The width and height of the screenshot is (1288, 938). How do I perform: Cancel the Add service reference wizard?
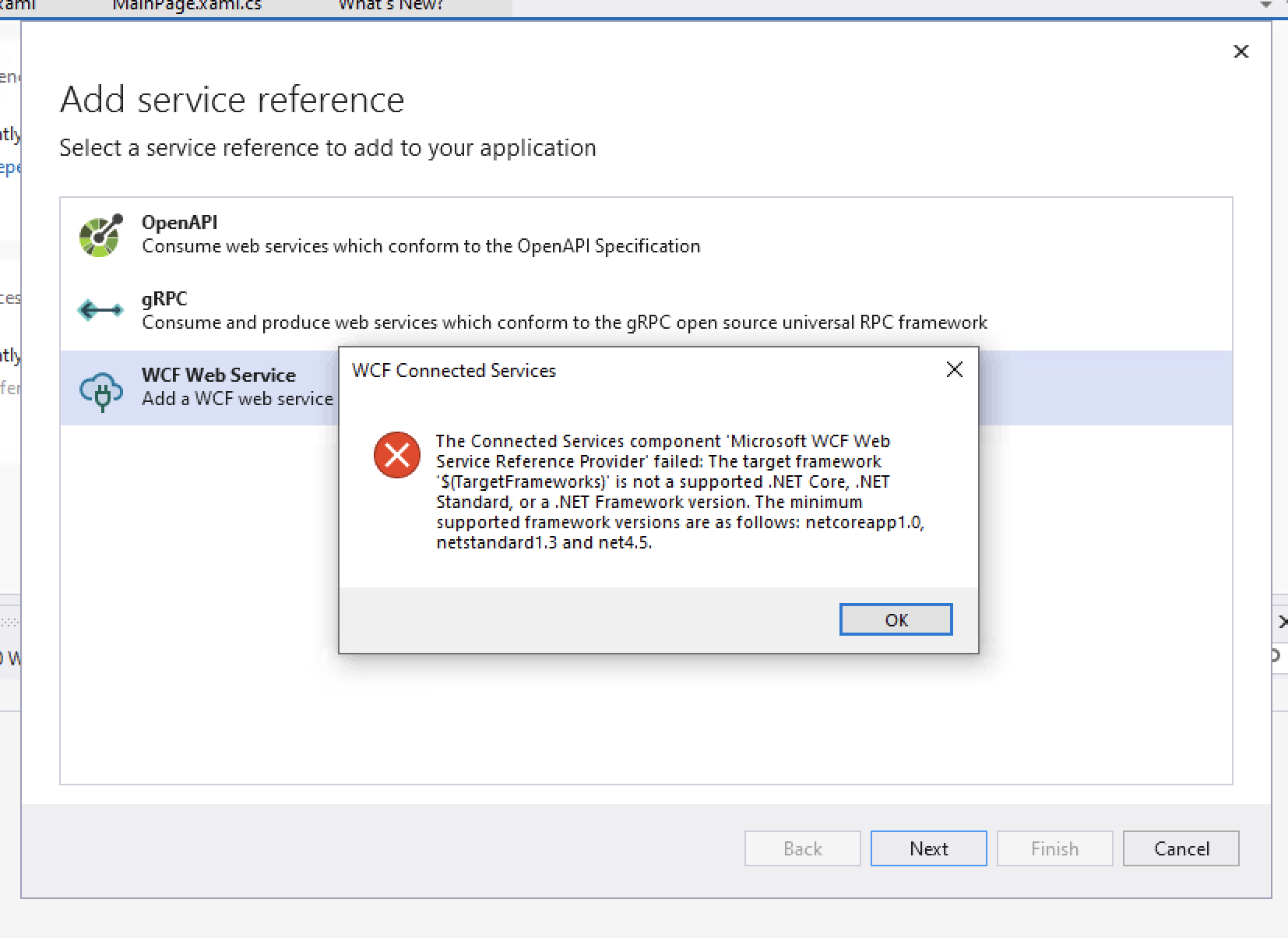(1181, 848)
